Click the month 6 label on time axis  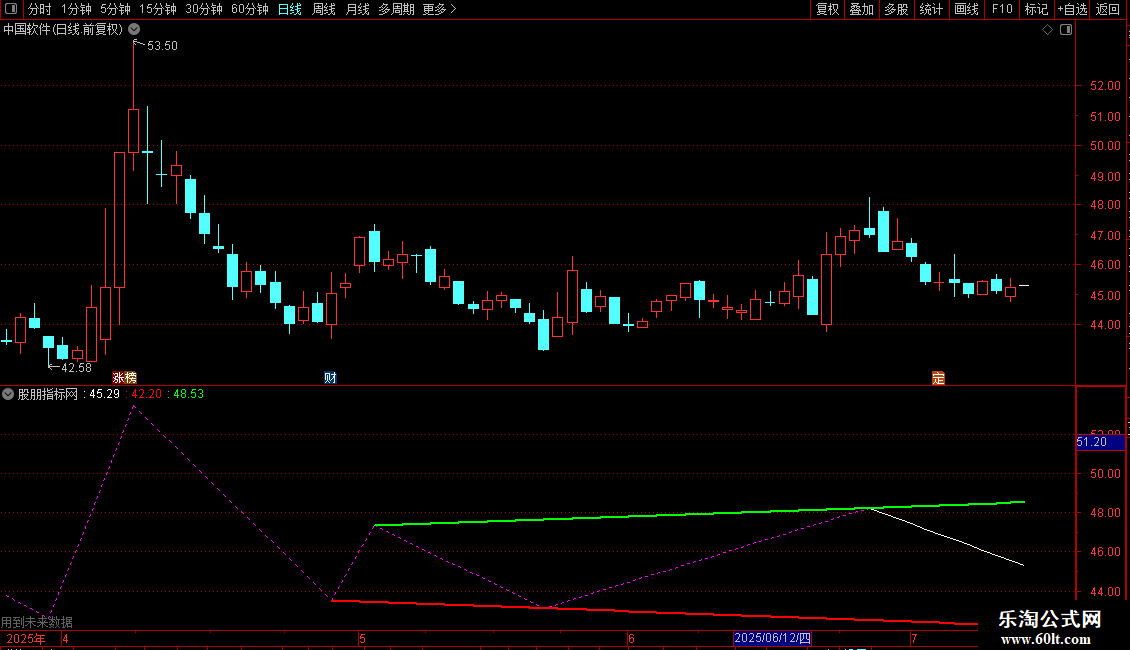coord(631,638)
